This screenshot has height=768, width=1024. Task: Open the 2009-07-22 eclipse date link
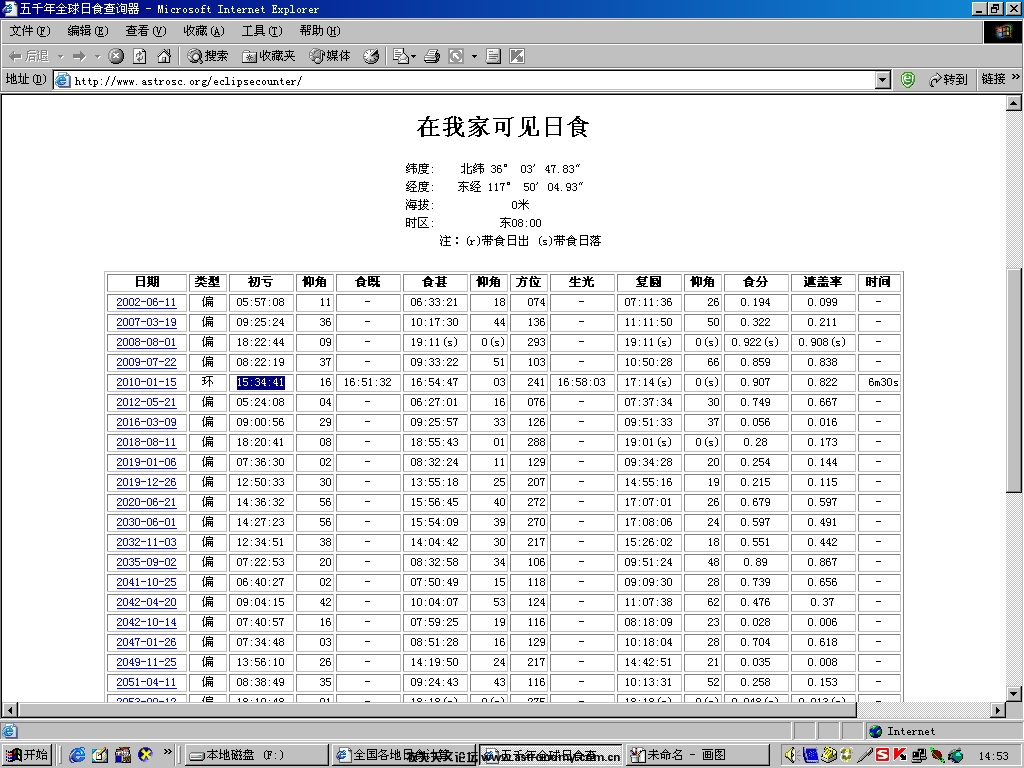(146, 362)
